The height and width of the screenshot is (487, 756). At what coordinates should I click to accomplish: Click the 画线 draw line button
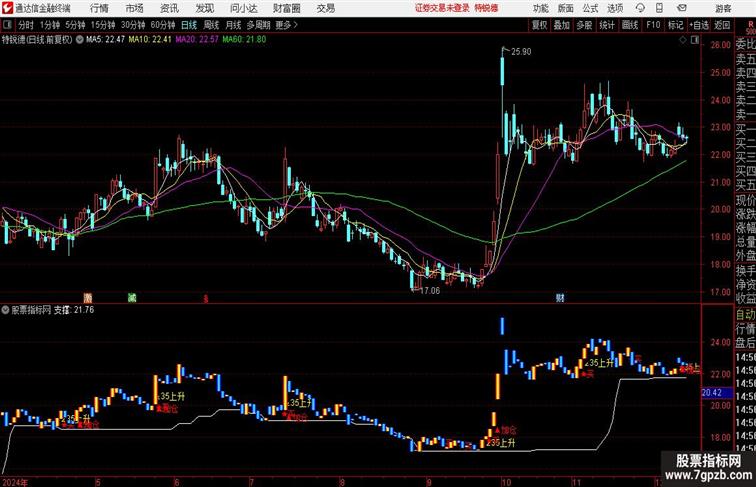point(630,25)
